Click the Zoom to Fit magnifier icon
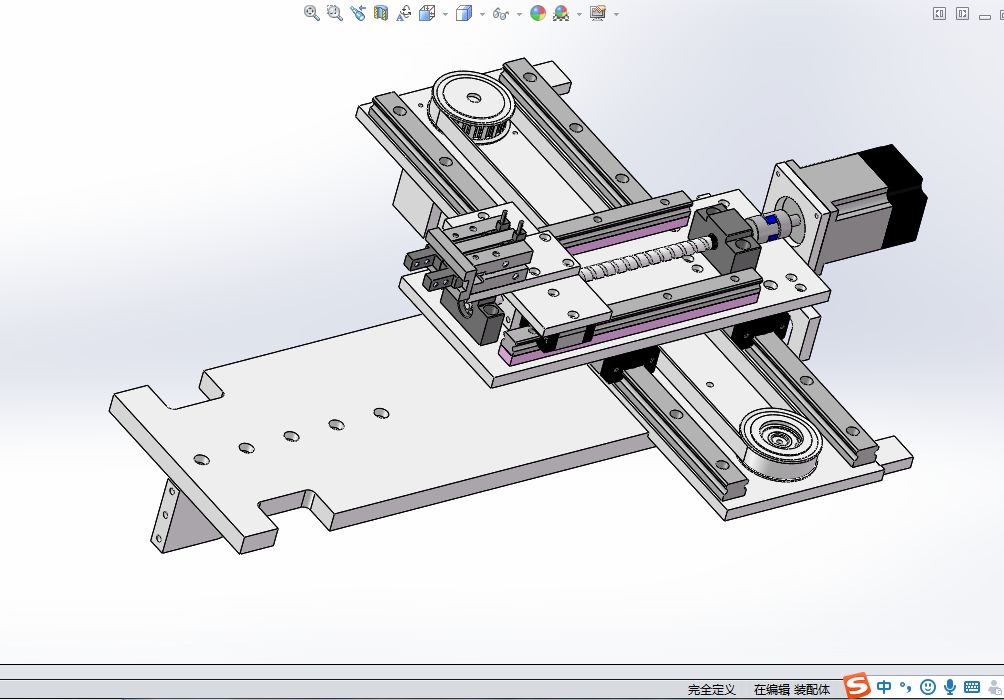The width and height of the screenshot is (1004, 700). [x=311, y=13]
